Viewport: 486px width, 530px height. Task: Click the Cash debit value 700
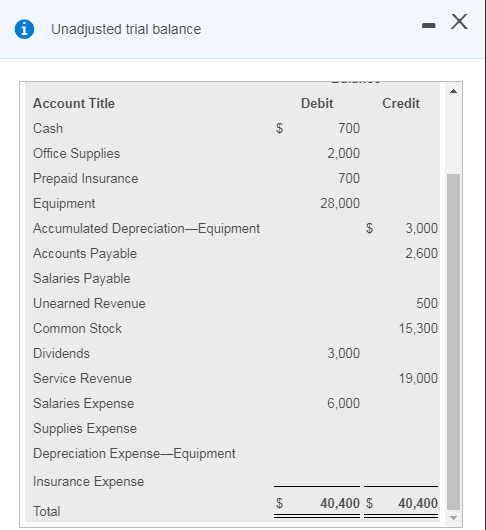click(349, 128)
